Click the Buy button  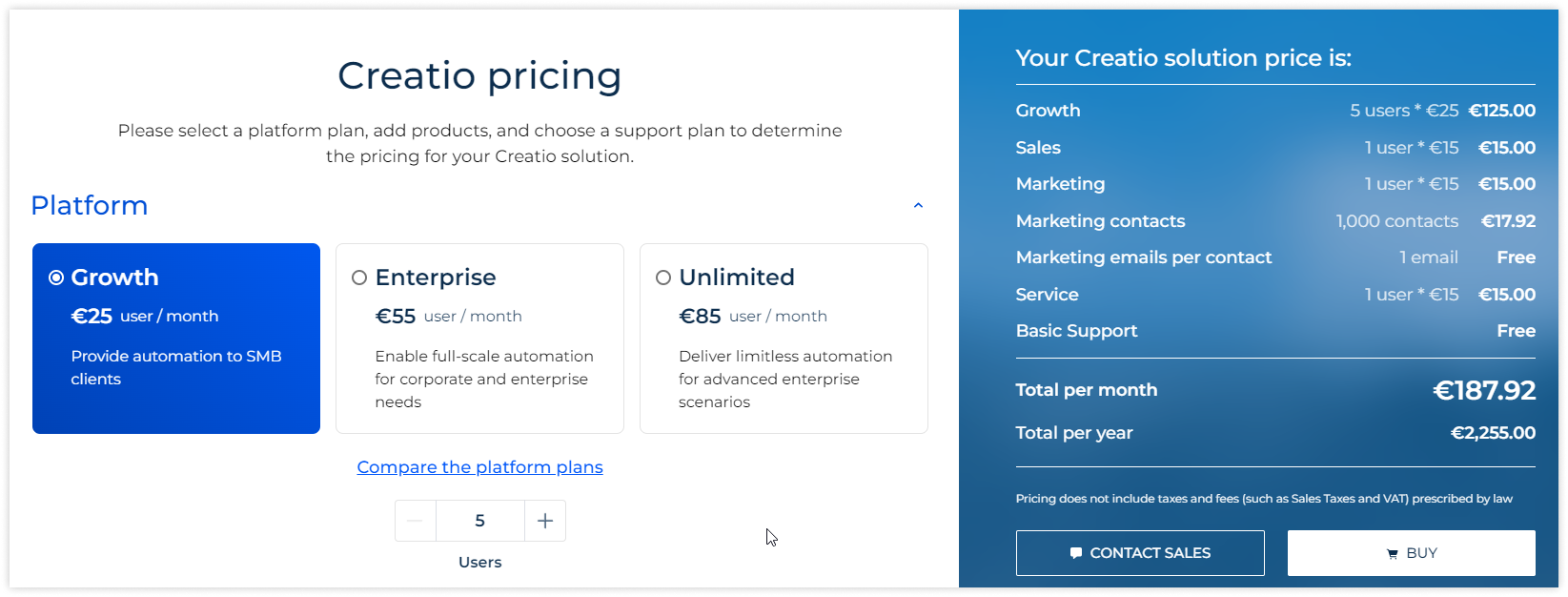pos(1412,553)
